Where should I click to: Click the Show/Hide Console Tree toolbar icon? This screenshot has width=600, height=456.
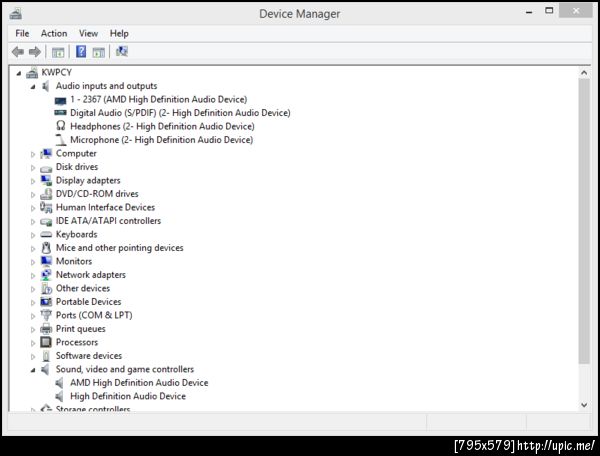coord(58,52)
